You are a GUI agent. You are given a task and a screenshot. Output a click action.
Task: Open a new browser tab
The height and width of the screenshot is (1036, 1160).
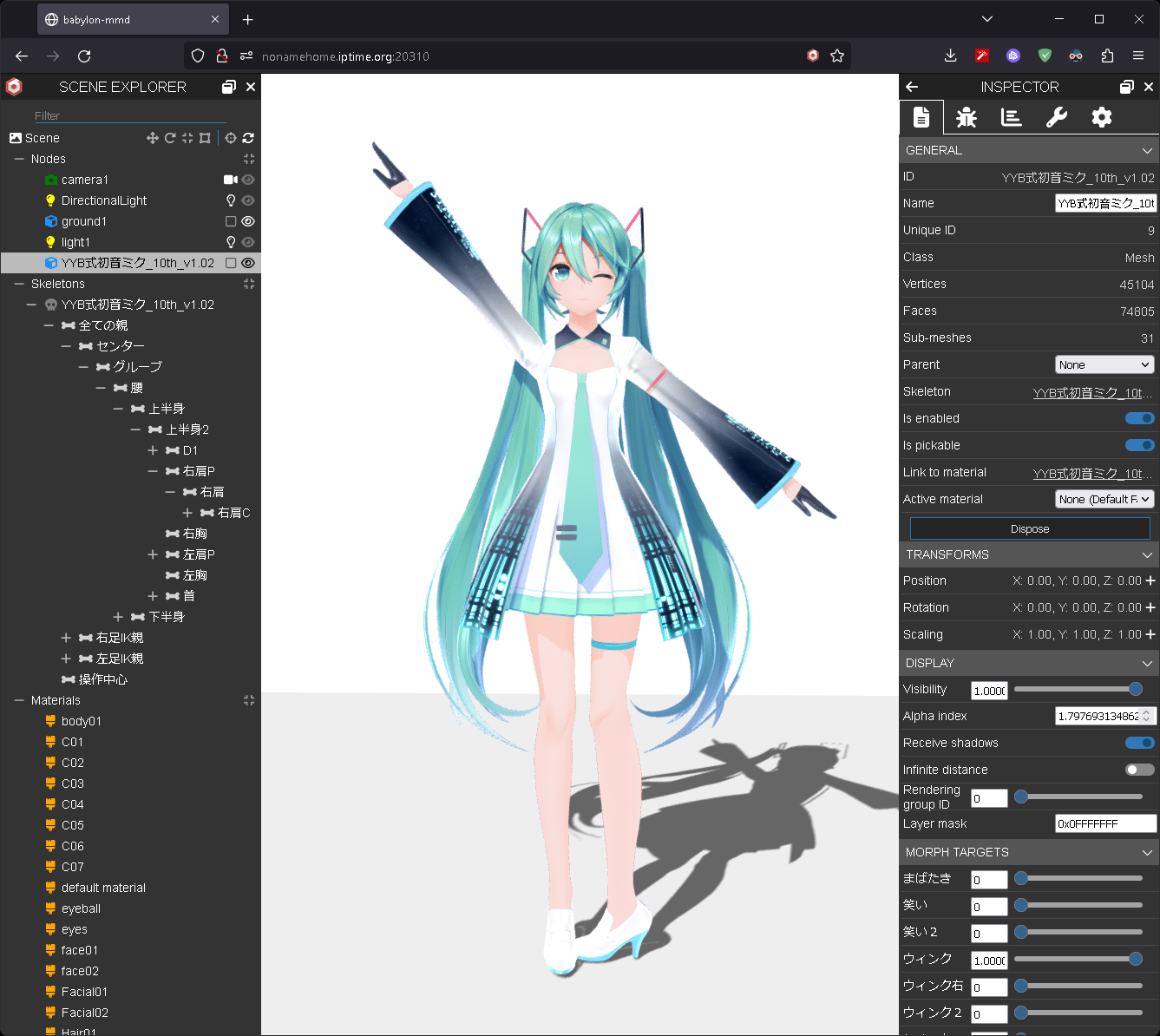248,19
